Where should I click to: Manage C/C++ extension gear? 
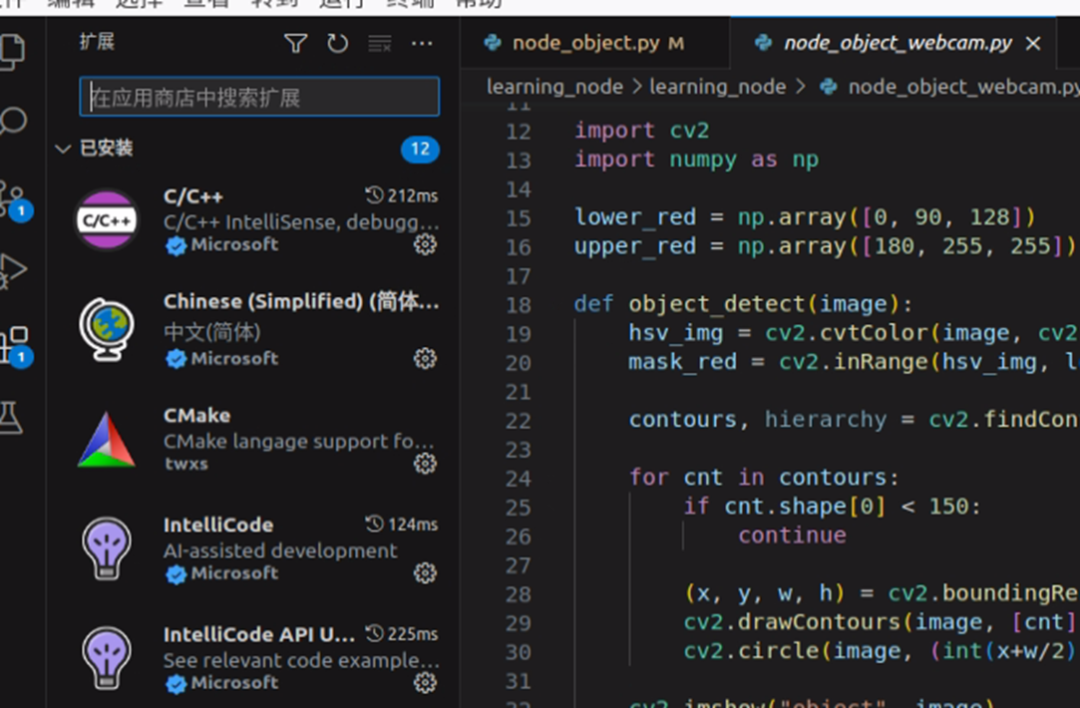pyautogui.click(x=425, y=244)
